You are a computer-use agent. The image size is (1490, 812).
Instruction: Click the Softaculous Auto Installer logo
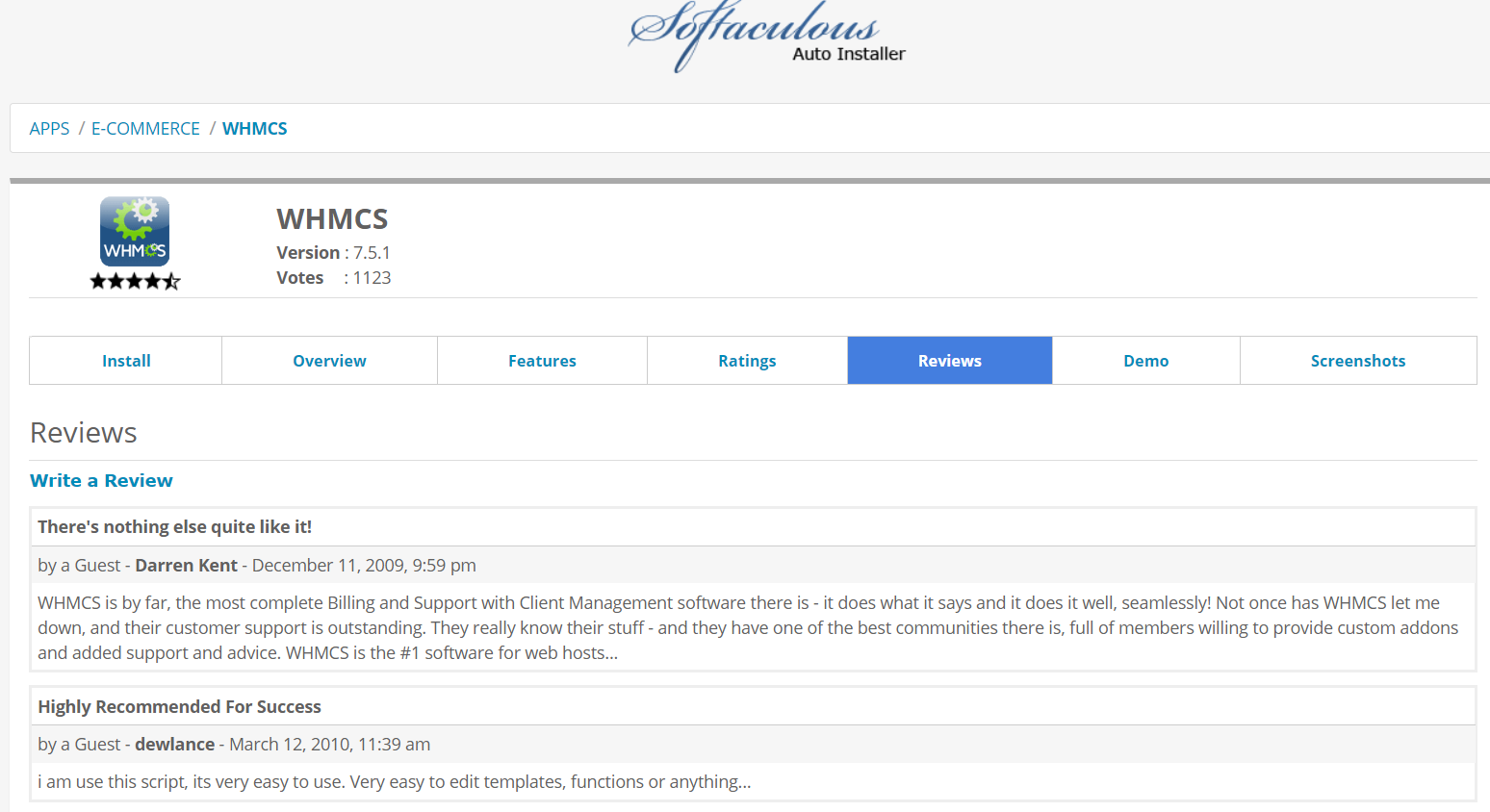[767, 37]
